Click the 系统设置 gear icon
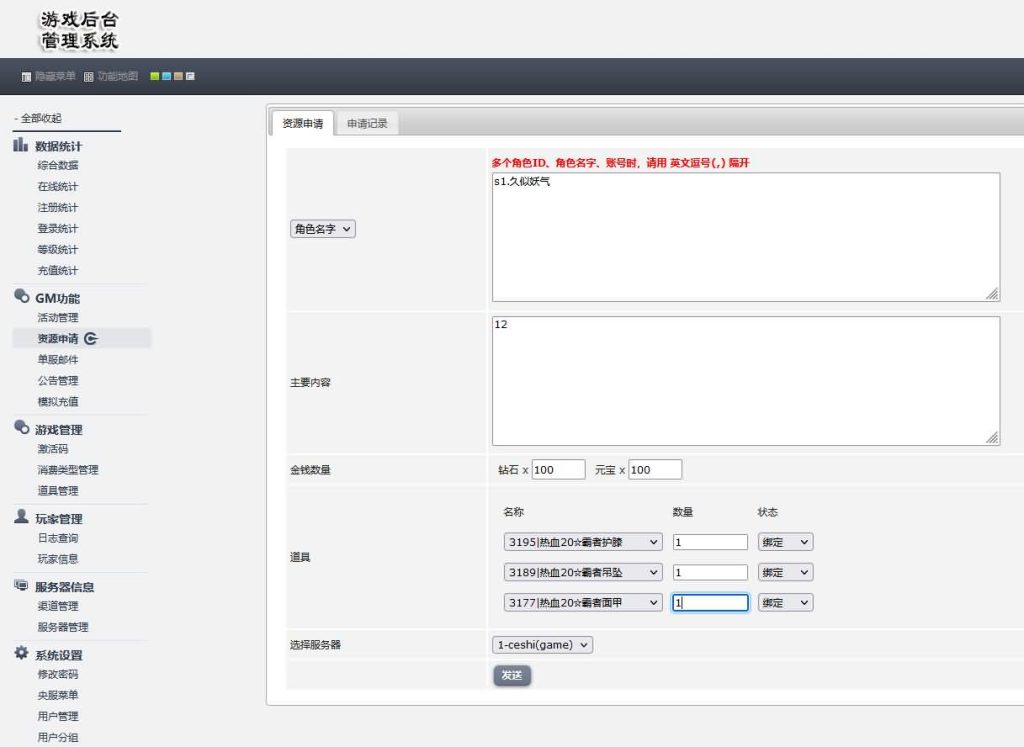 (x=21, y=655)
